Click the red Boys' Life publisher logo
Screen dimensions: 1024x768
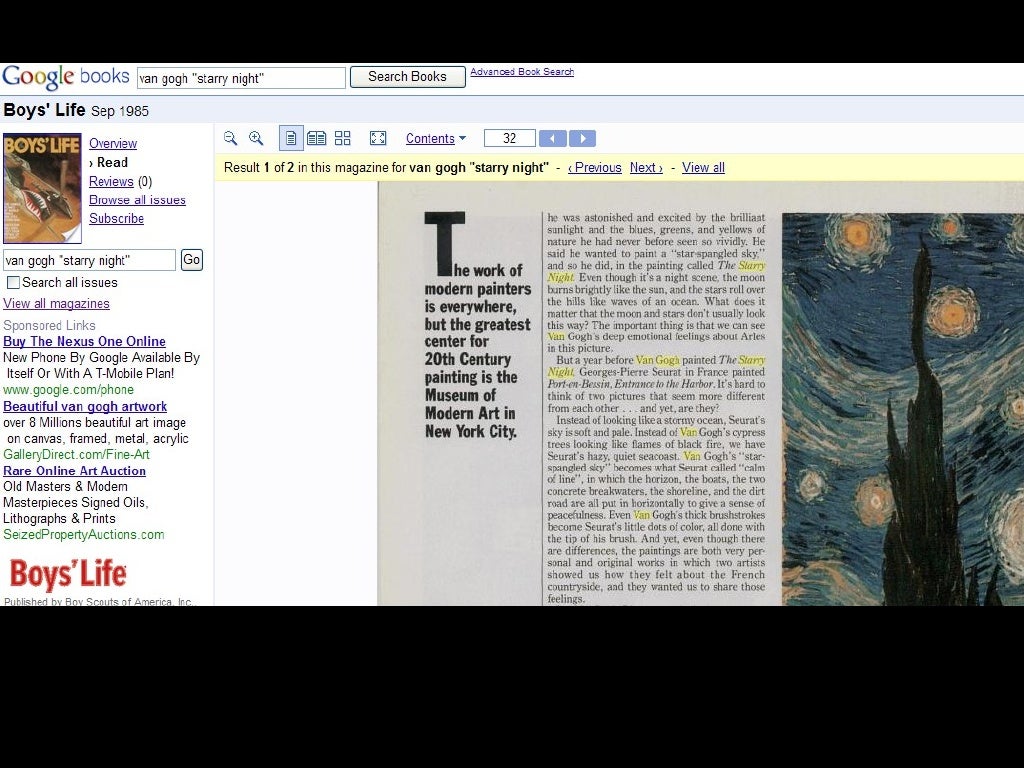click(68, 574)
